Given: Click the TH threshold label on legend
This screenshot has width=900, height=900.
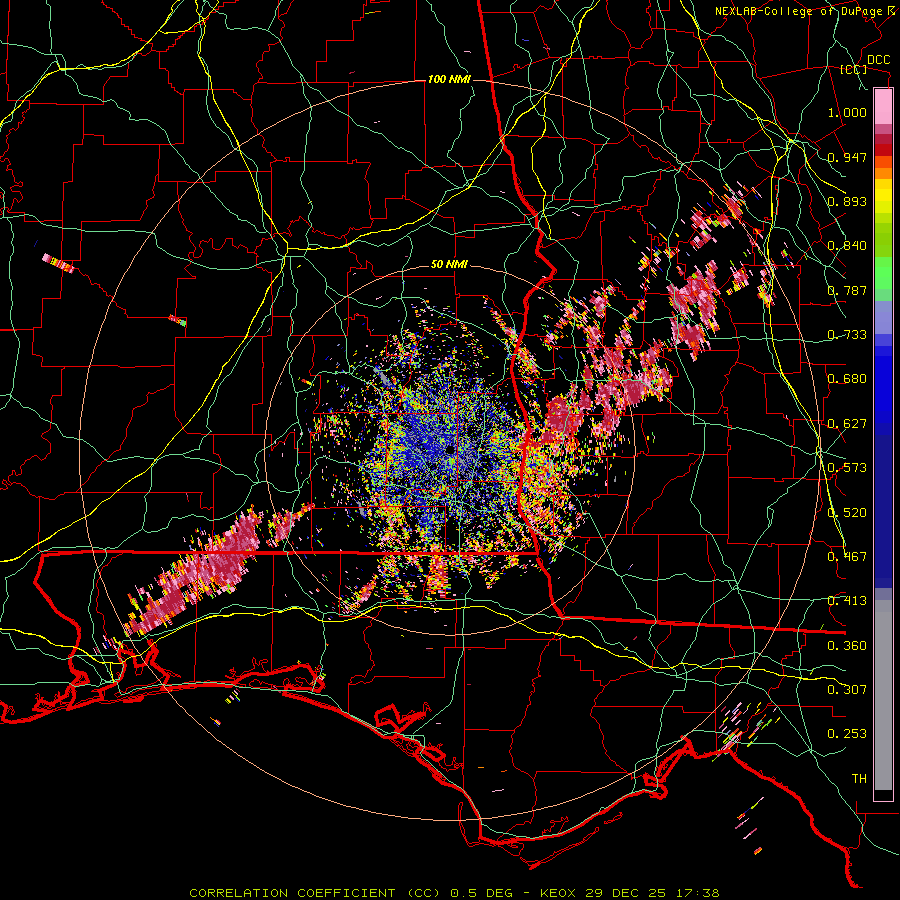Looking at the screenshot, I should pyautogui.click(x=859, y=779).
